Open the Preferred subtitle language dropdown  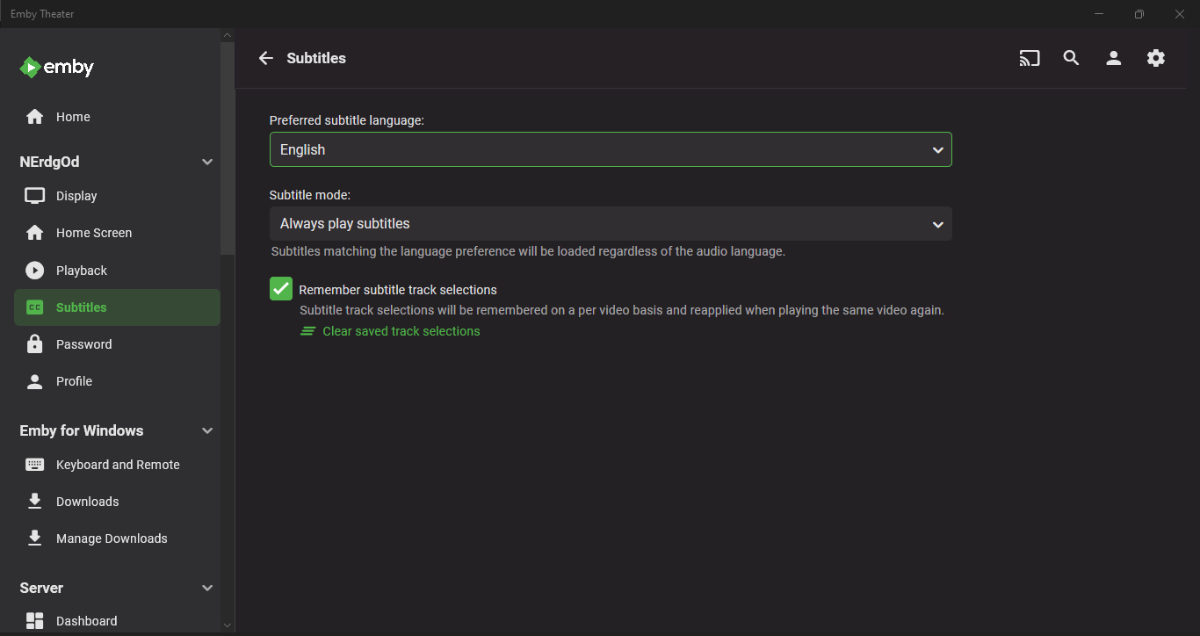coord(610,150)
